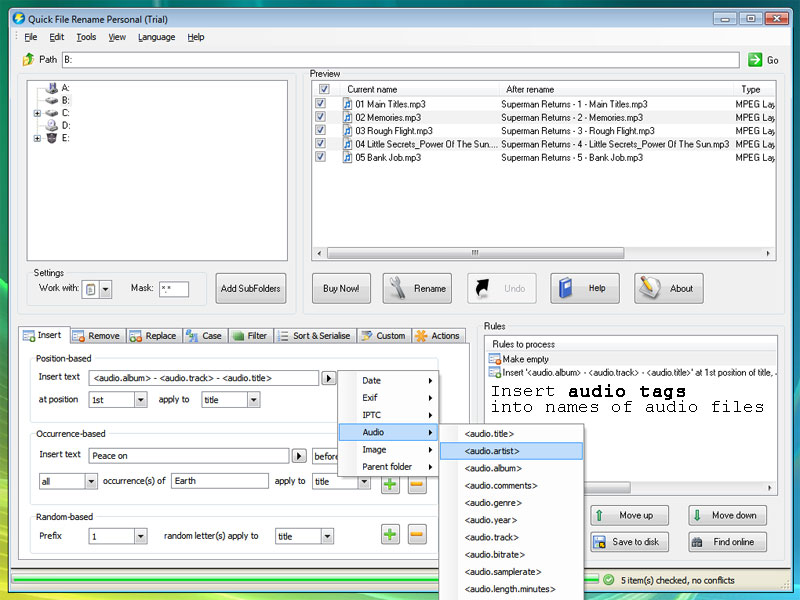Toggle the select-all checkbox in Preview header
This screenshot has width=800, height=600.
click(x=323, y=89)
